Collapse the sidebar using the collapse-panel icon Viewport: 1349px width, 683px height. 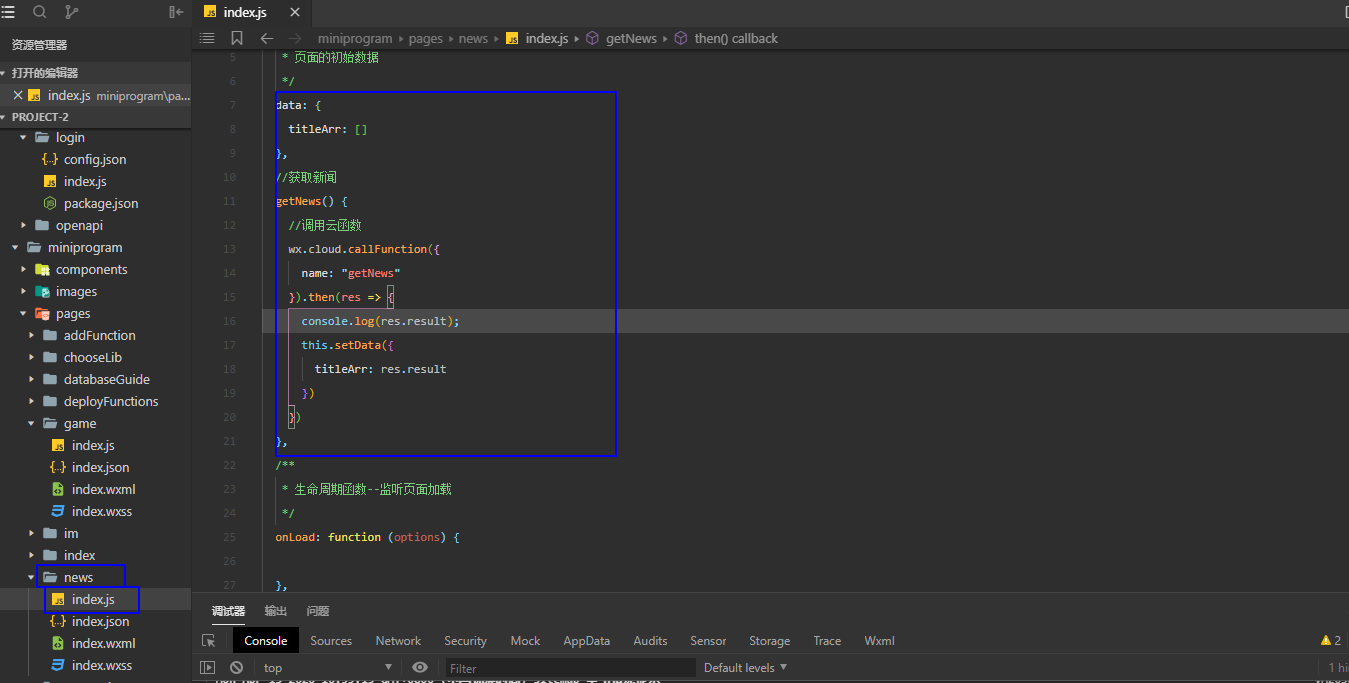click(177, 12)
